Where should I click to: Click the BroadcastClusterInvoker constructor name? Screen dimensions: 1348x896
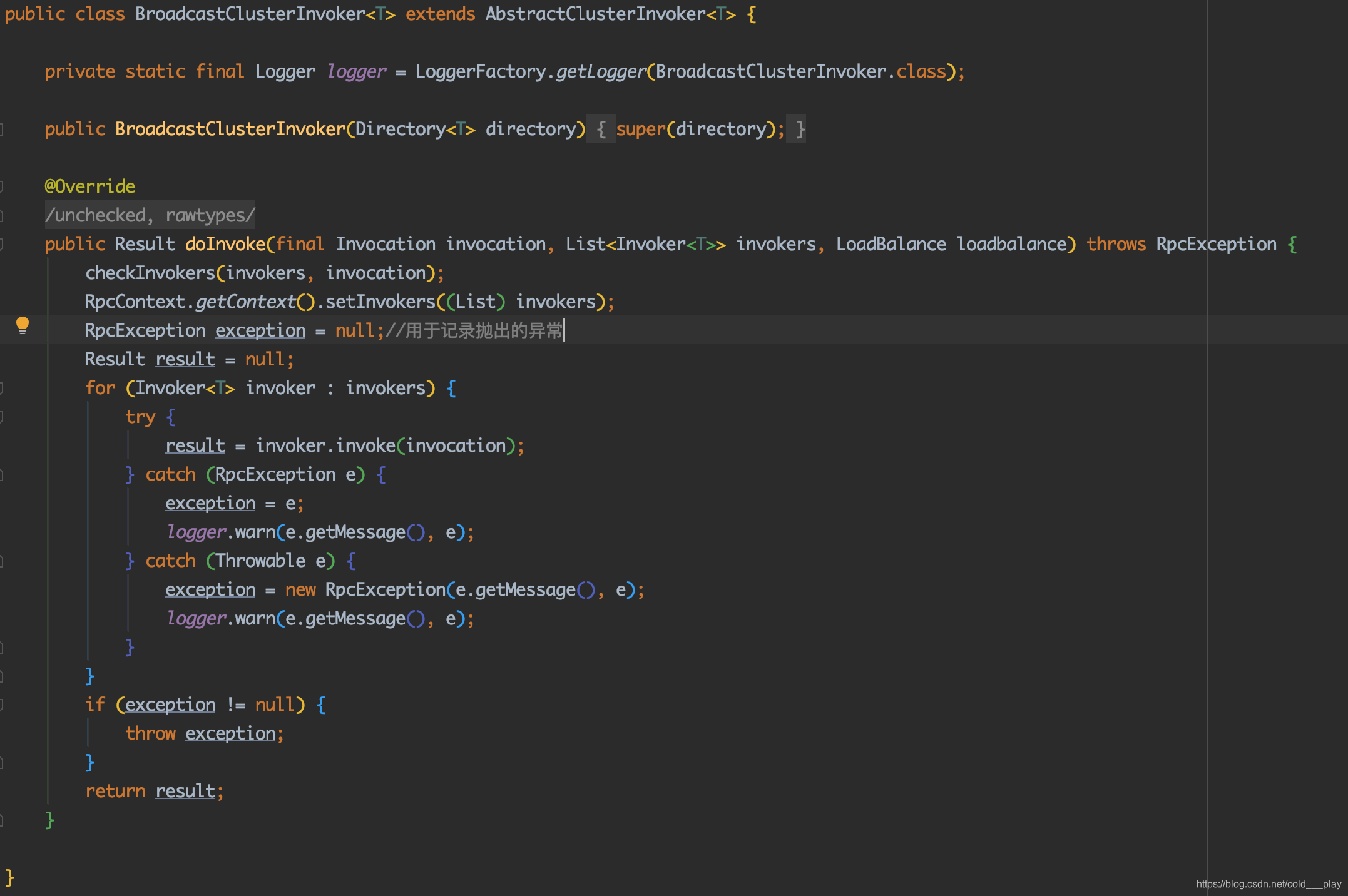[x=230, y=129]
